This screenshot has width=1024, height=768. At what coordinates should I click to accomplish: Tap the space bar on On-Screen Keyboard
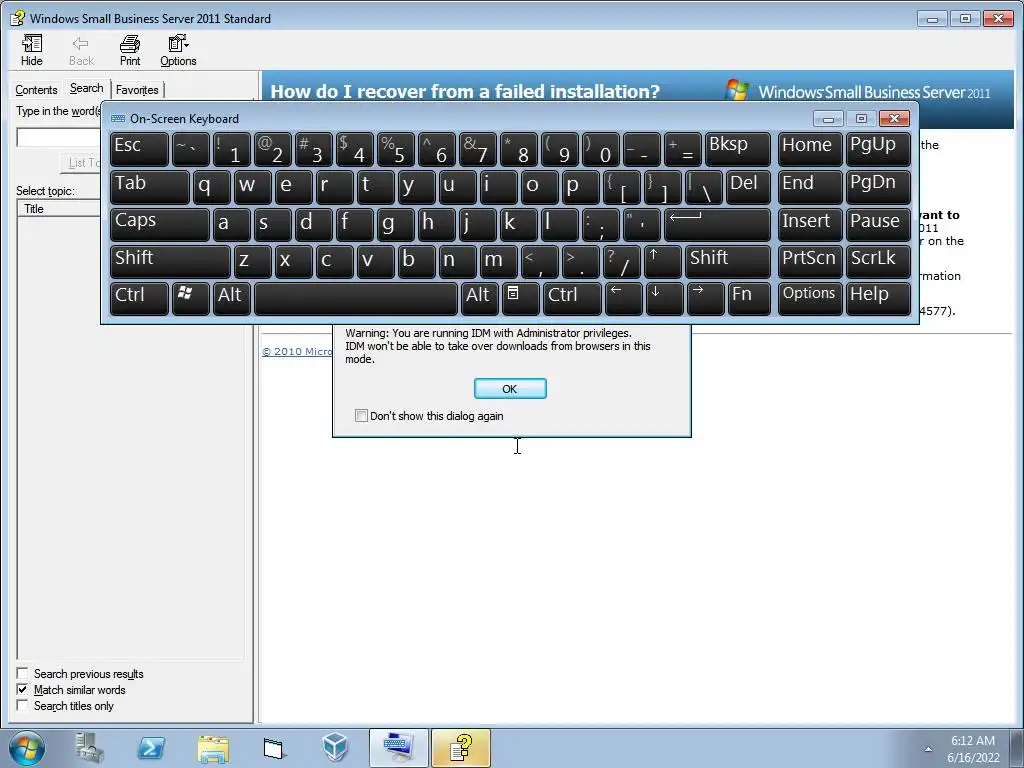(356, 298)
